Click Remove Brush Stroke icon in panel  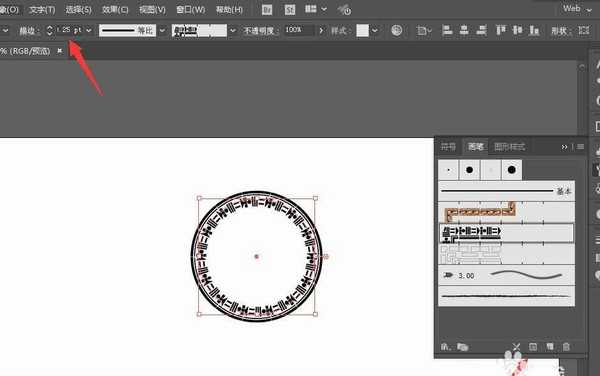(x=516, y=347)
